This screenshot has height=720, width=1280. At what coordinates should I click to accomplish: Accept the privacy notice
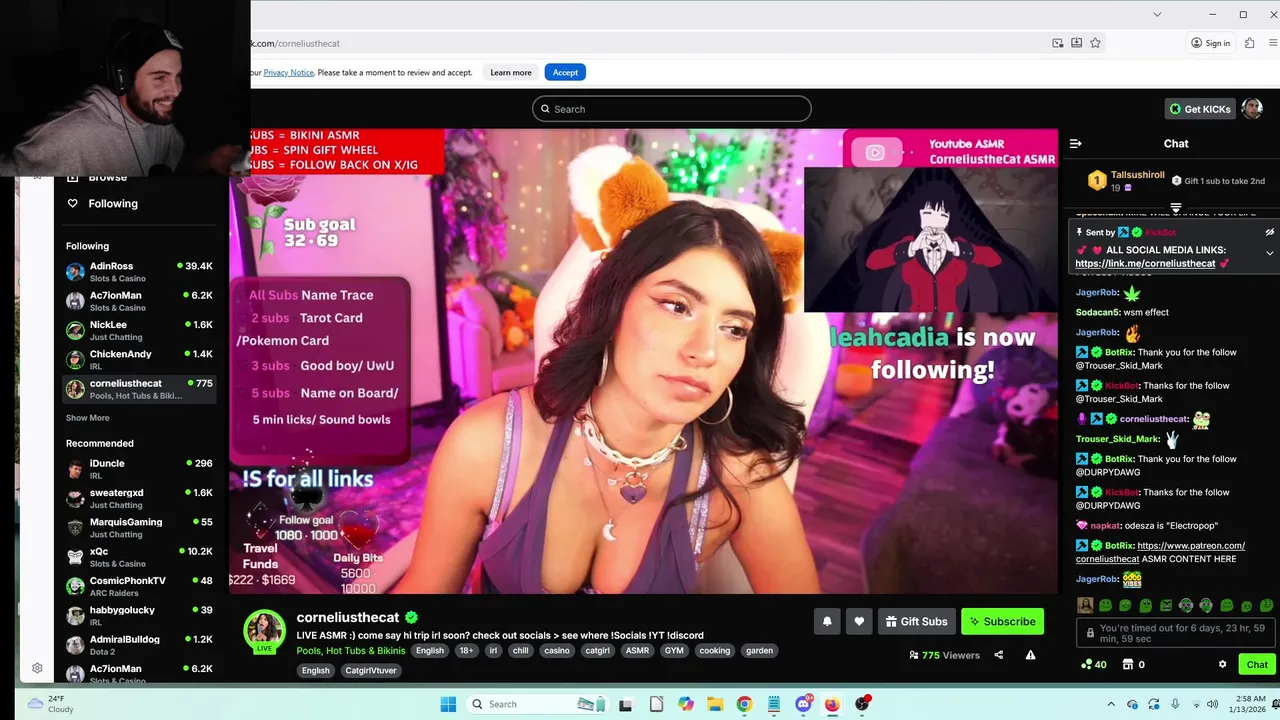[x=565, y=72]
